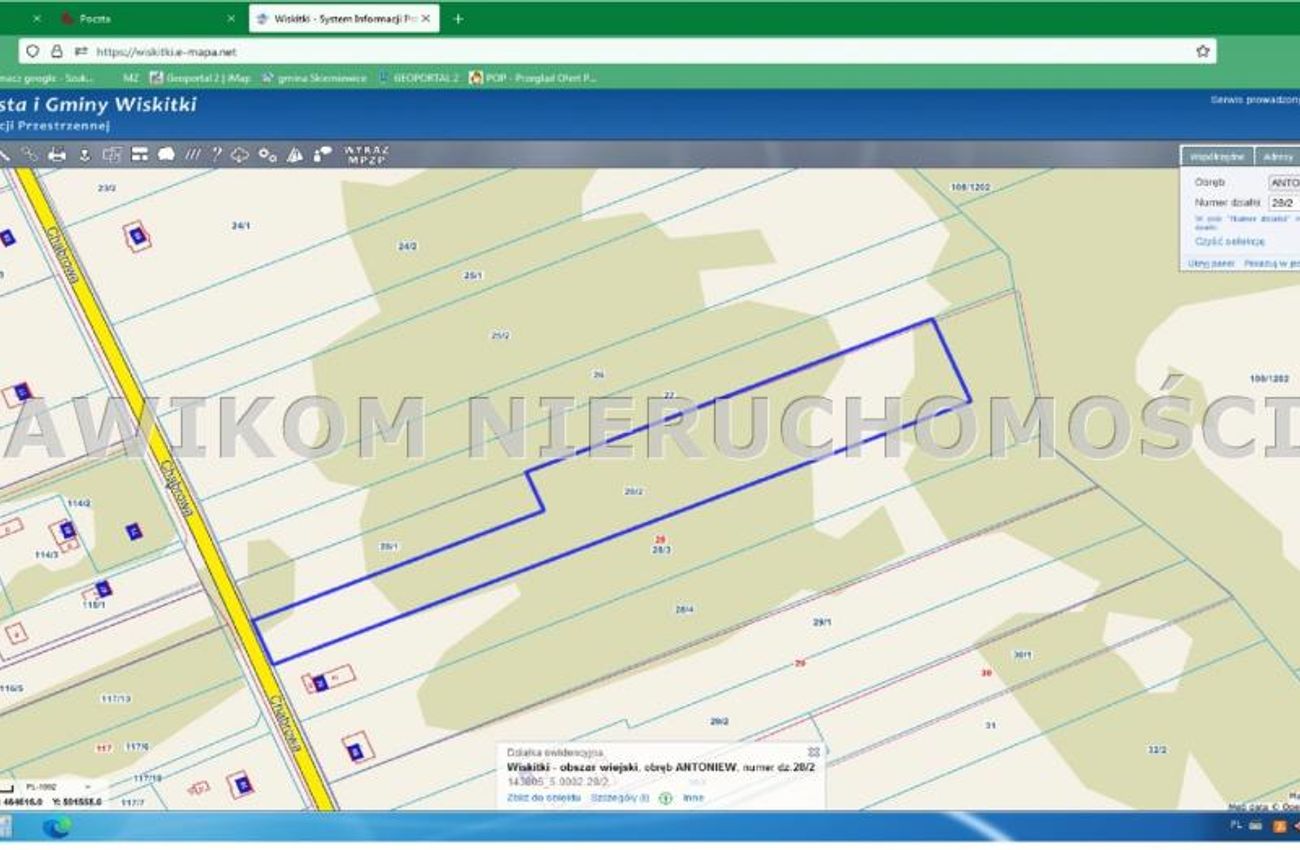Click the print map icon
Image resolution: width=1300 pixels, height=850 pixels.
coord(57,154)
